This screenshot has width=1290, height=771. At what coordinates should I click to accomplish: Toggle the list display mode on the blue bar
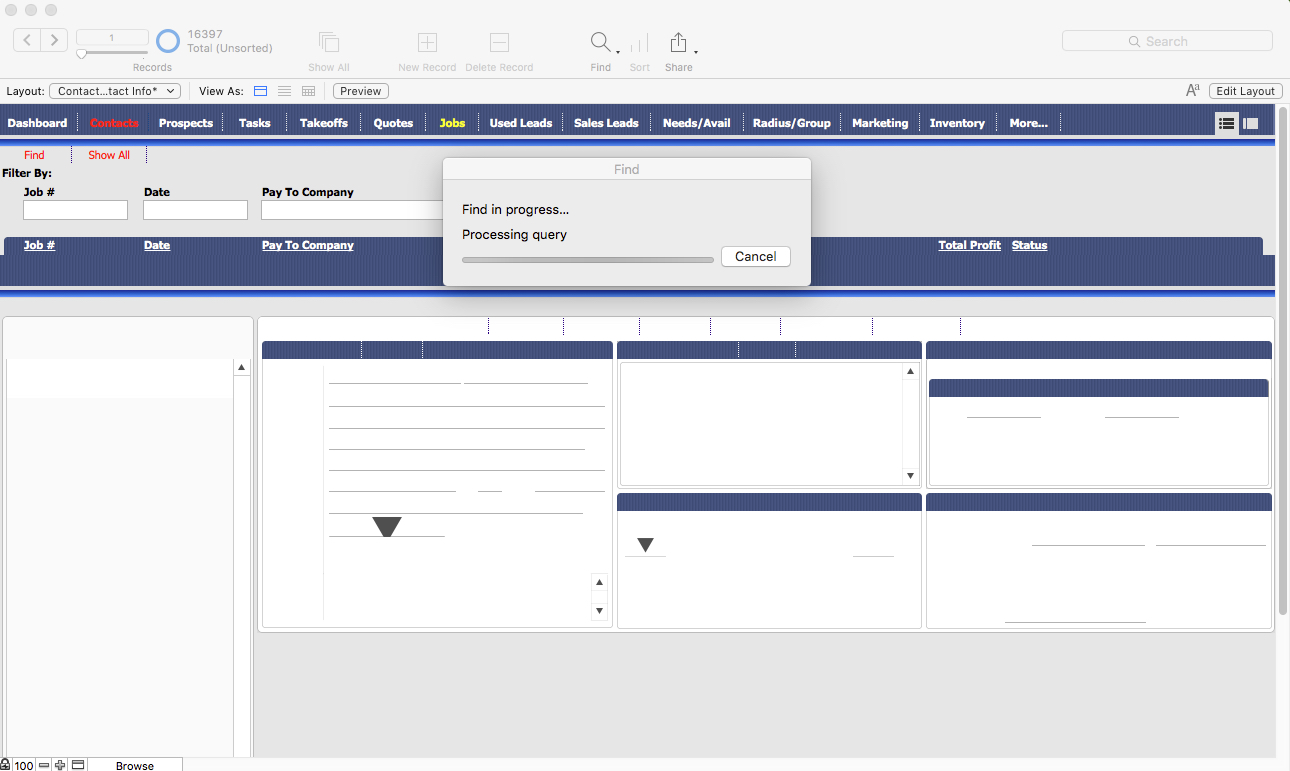point(1226,122)
